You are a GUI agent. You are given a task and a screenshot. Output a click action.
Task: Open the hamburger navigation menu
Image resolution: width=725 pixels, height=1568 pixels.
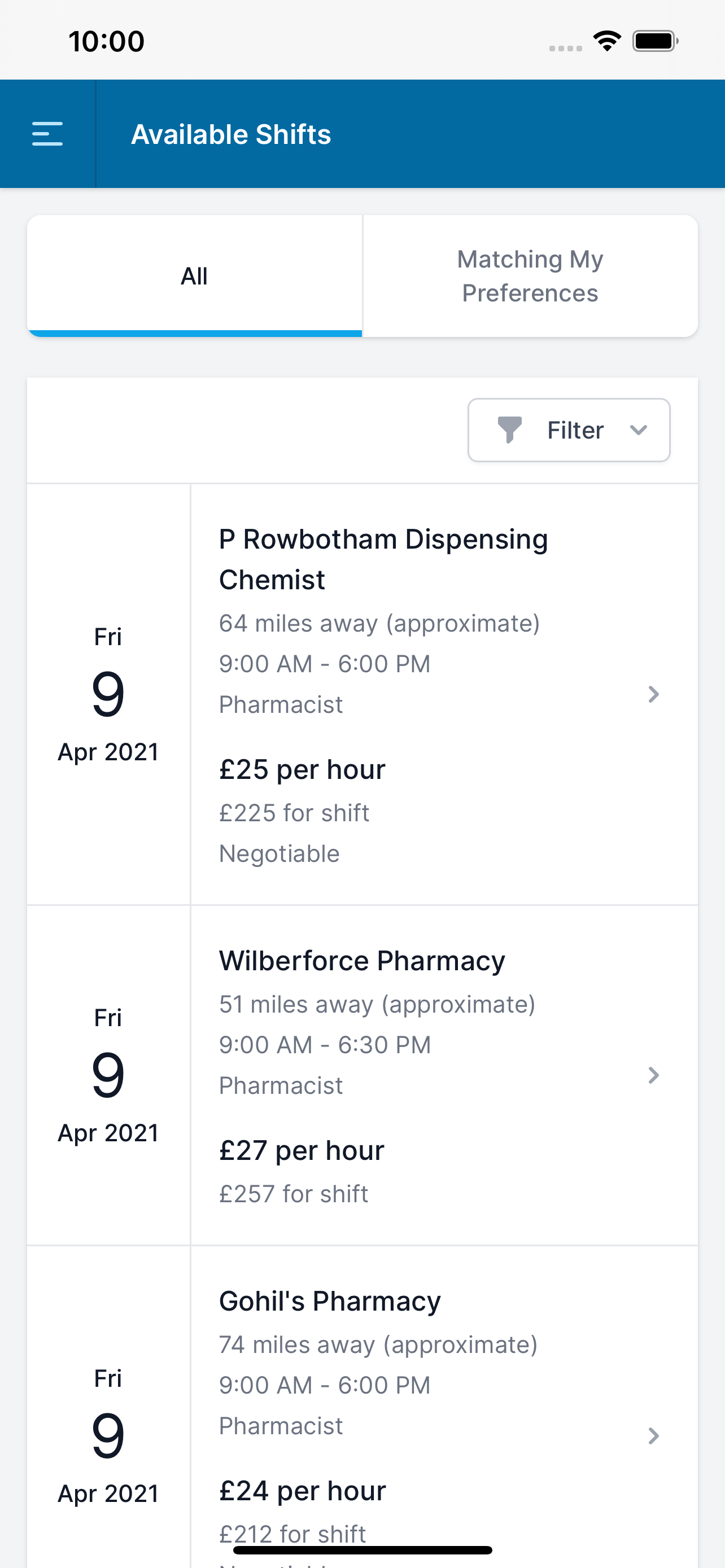47,134
